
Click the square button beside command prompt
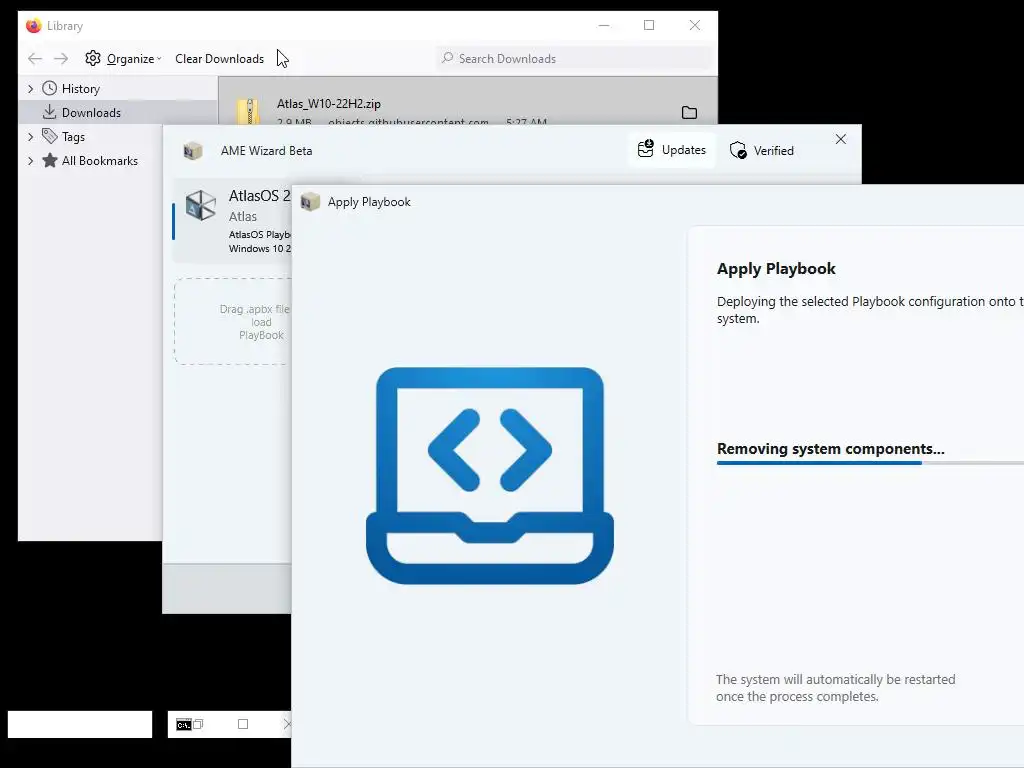243,724
